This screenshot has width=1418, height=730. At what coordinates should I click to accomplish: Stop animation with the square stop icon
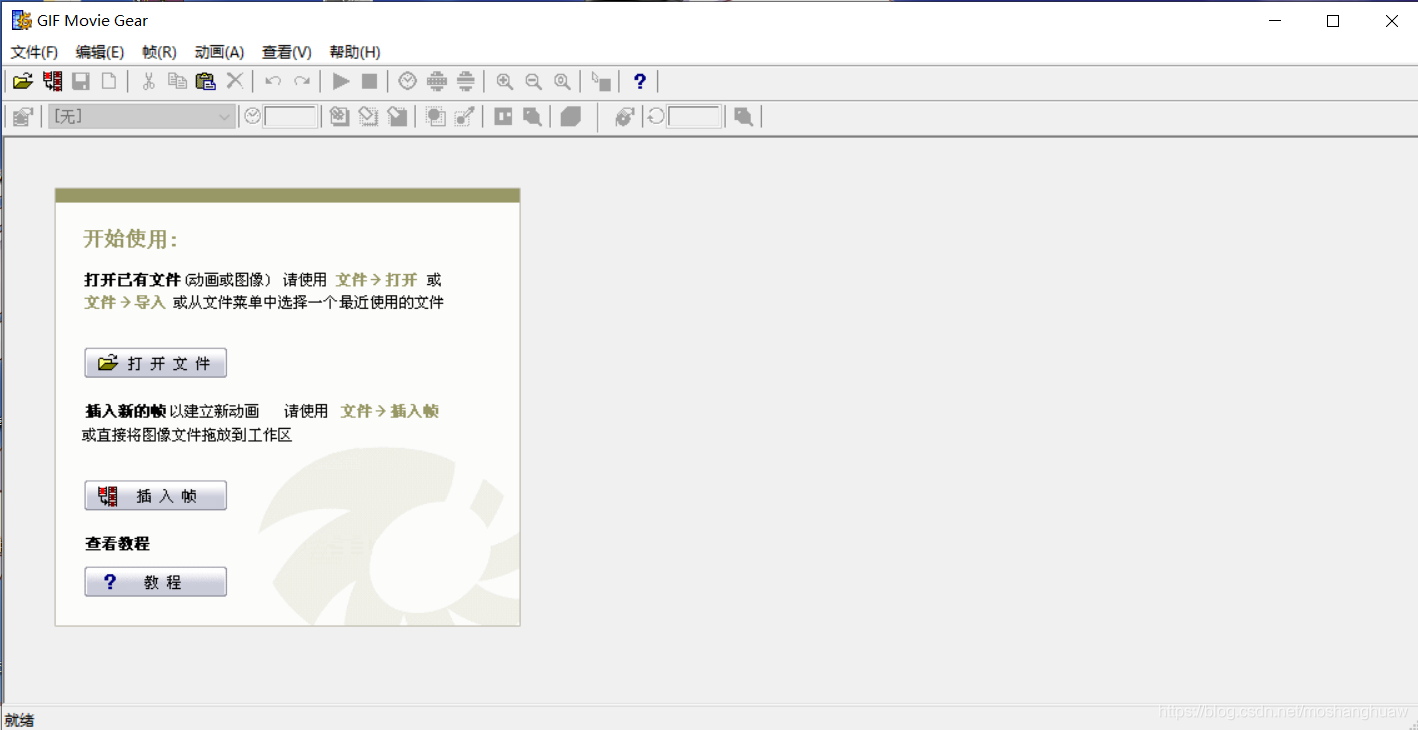[x=369, y=82]
